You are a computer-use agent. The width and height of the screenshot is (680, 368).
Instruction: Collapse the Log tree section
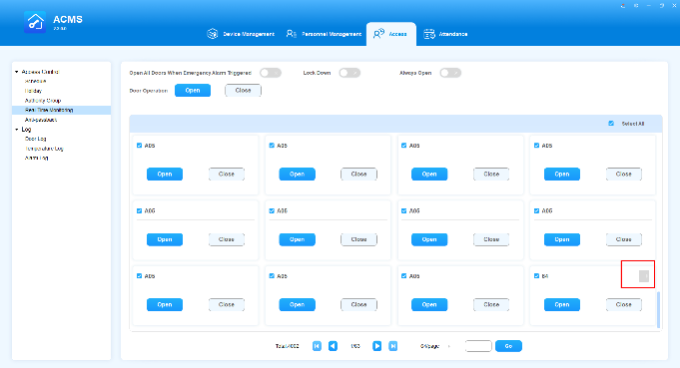[x=16, y=130]
